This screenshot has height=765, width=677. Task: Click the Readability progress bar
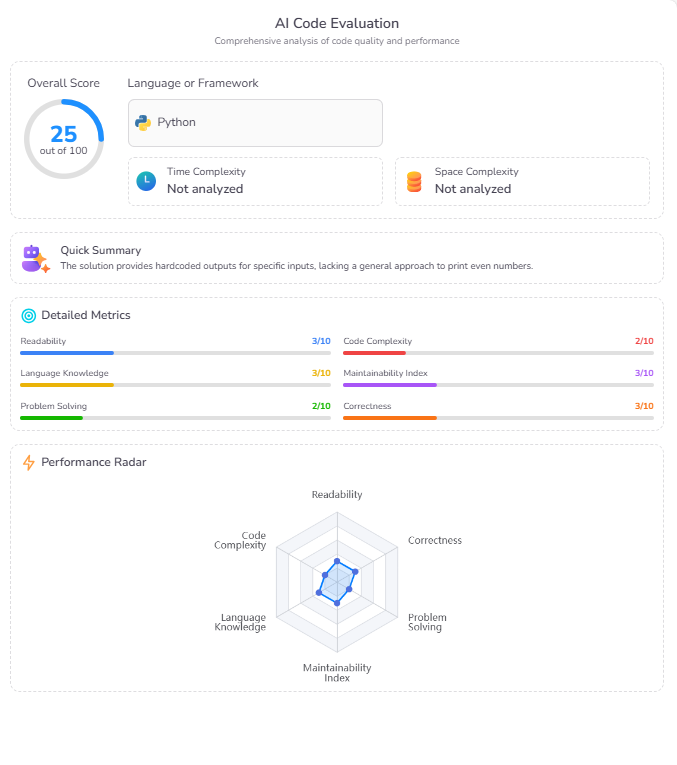point(175,353)
